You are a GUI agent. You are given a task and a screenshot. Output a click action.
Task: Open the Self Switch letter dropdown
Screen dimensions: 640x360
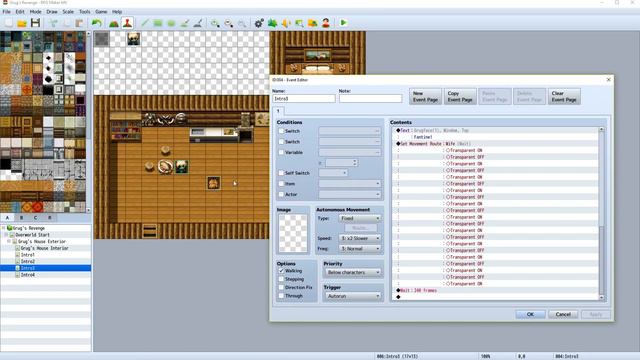[x=333, y=173]
